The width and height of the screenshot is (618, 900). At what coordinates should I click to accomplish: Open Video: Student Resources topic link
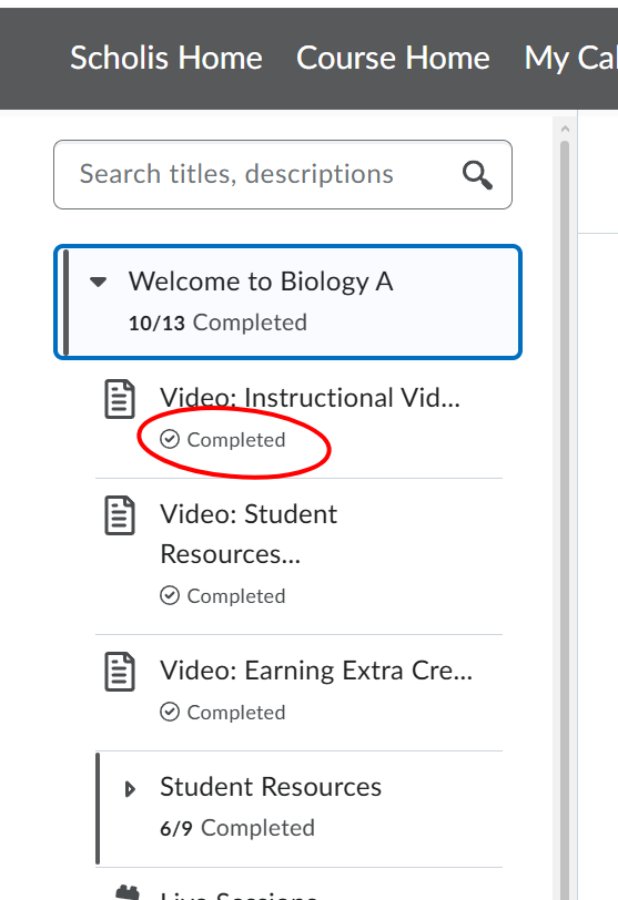pyautogui.click(x=248, y=534)
